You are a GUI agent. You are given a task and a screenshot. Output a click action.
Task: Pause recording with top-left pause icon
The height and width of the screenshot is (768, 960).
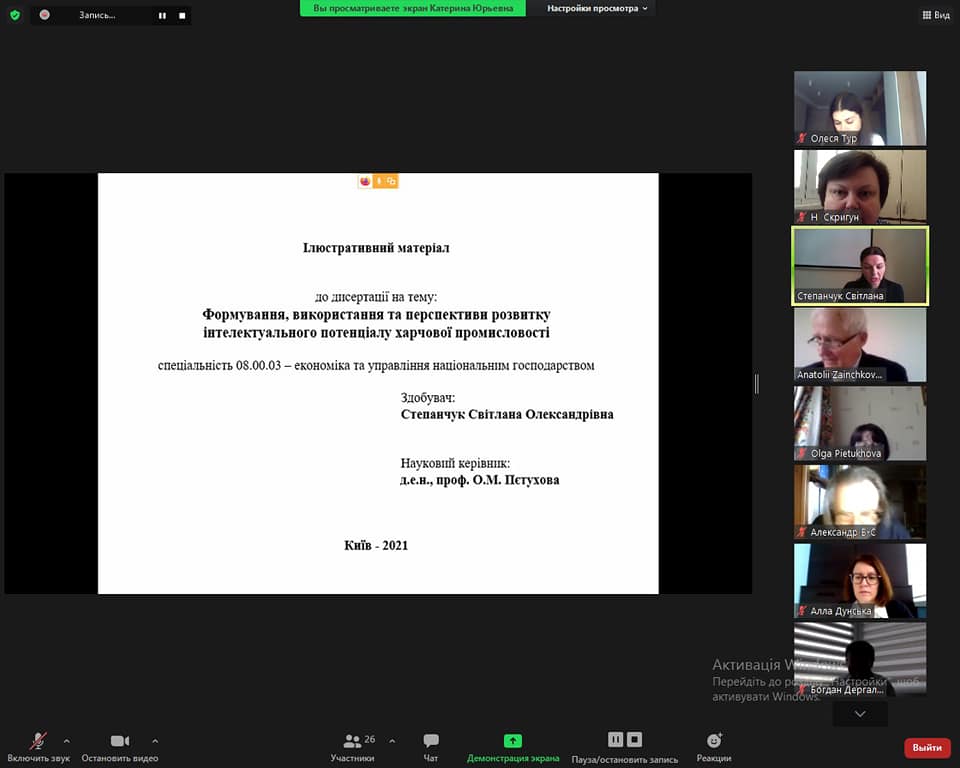[x=162, y=15]
